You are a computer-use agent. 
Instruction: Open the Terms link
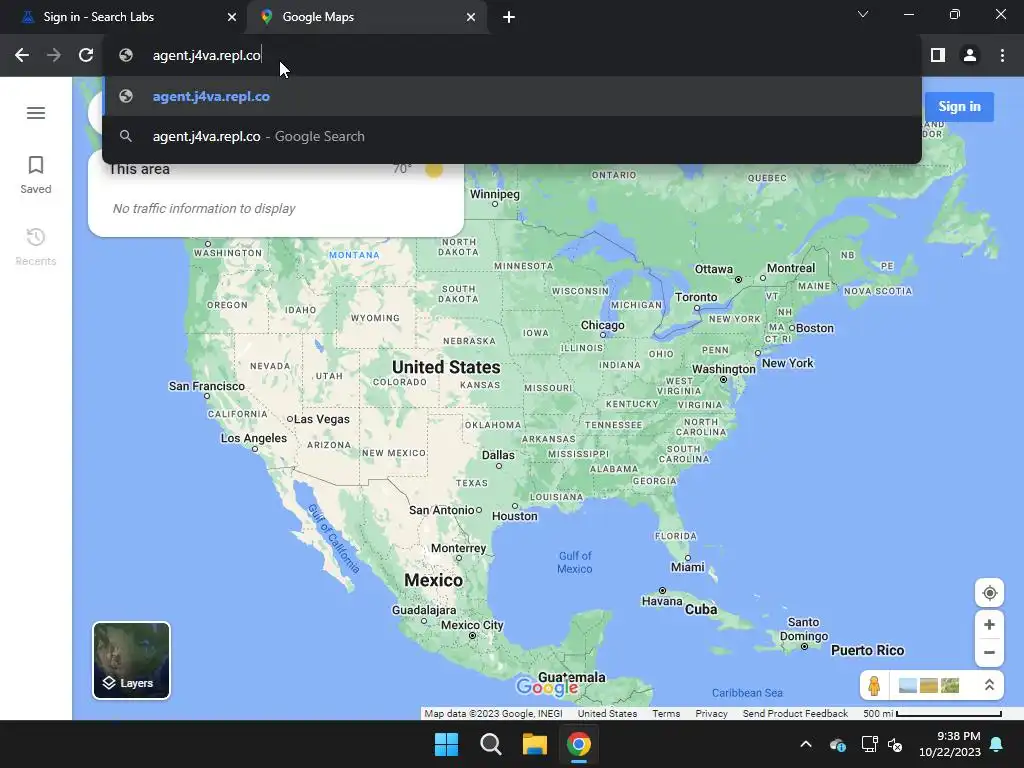pos(665,714)
